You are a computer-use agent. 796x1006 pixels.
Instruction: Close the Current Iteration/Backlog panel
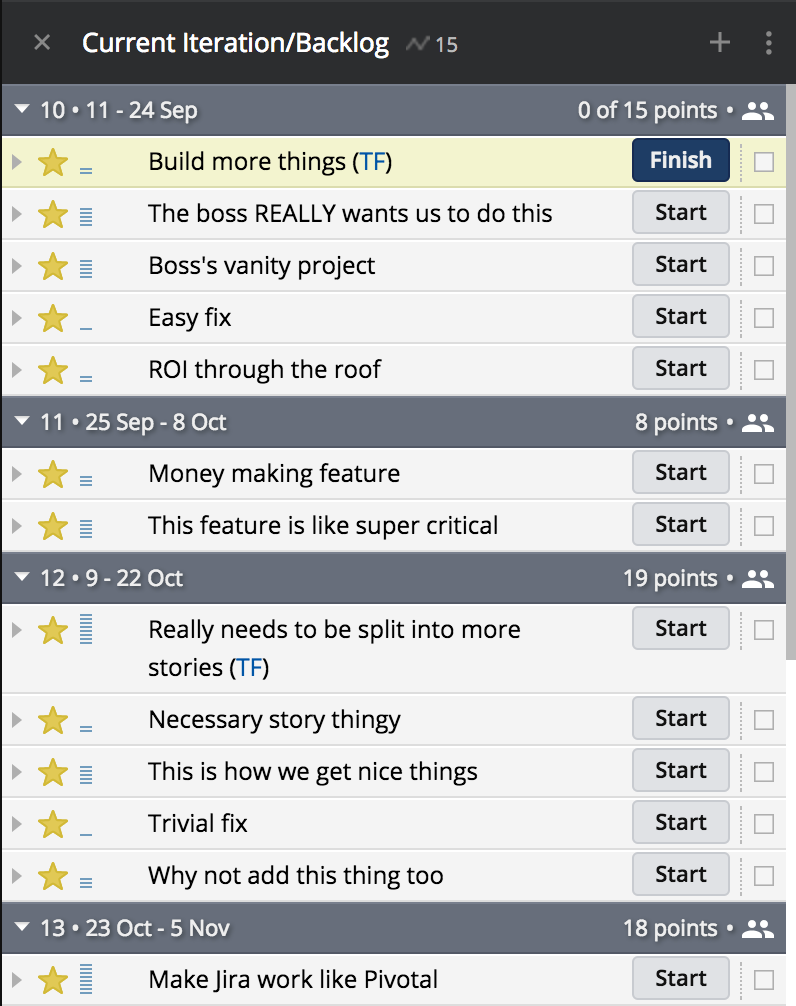click(42, 43)
